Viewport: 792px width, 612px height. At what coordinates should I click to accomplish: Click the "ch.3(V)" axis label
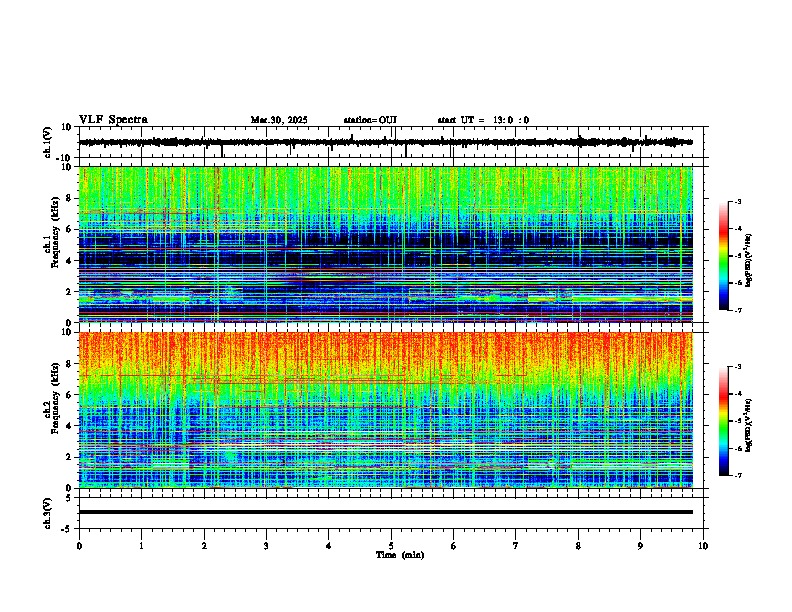click(48, 513)
